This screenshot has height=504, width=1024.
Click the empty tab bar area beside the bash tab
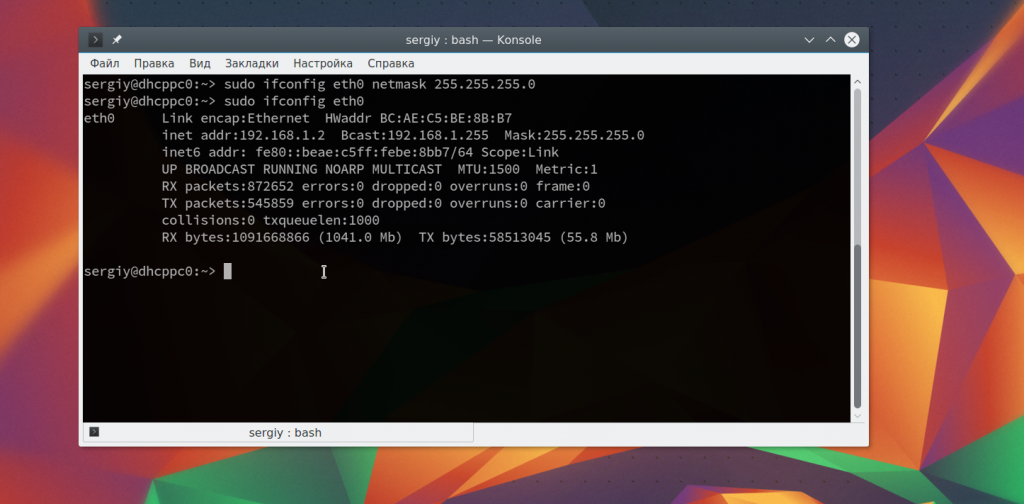point(660,433)
